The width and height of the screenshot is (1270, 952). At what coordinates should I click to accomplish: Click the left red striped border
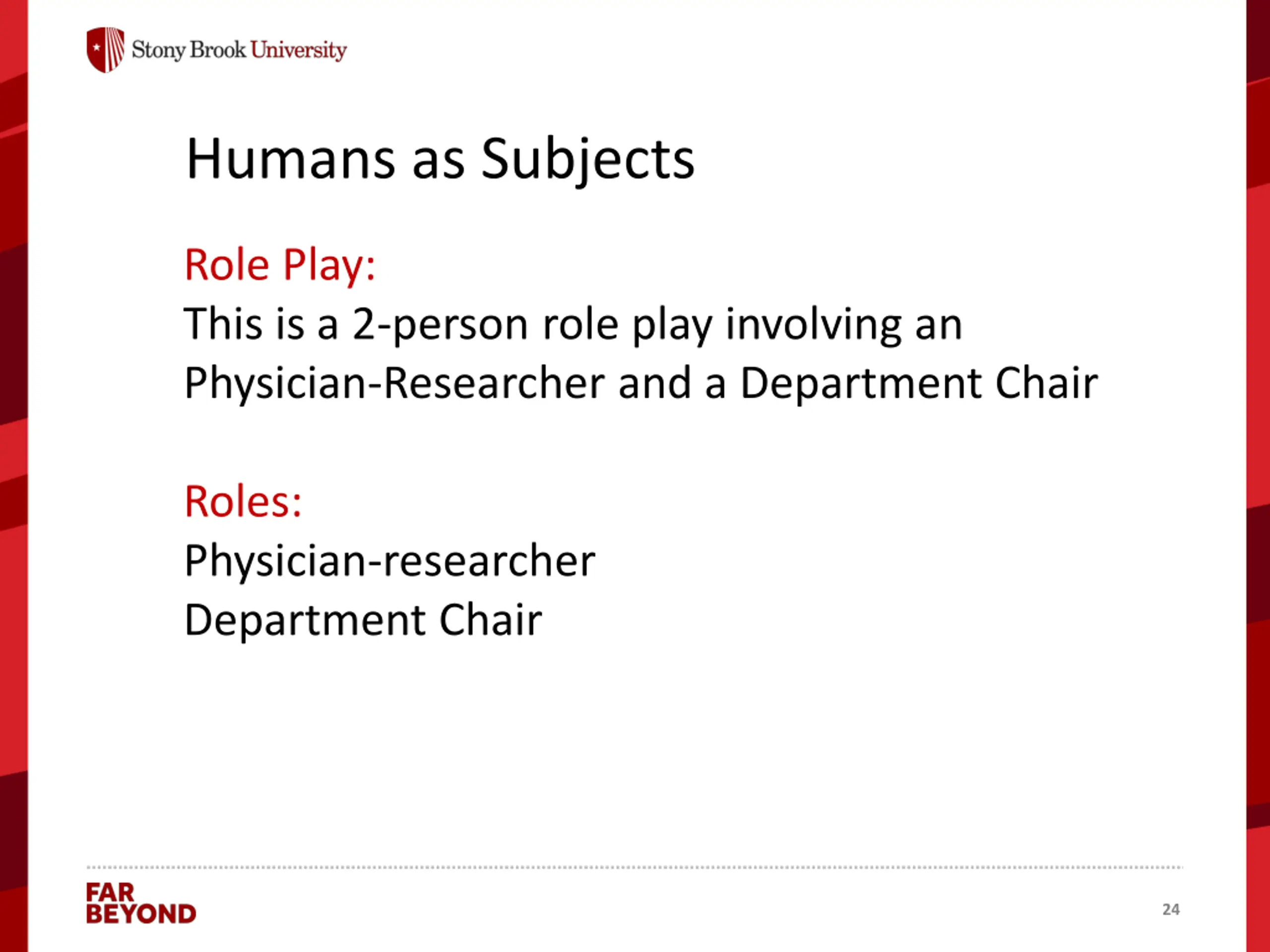tap(14, 476)
